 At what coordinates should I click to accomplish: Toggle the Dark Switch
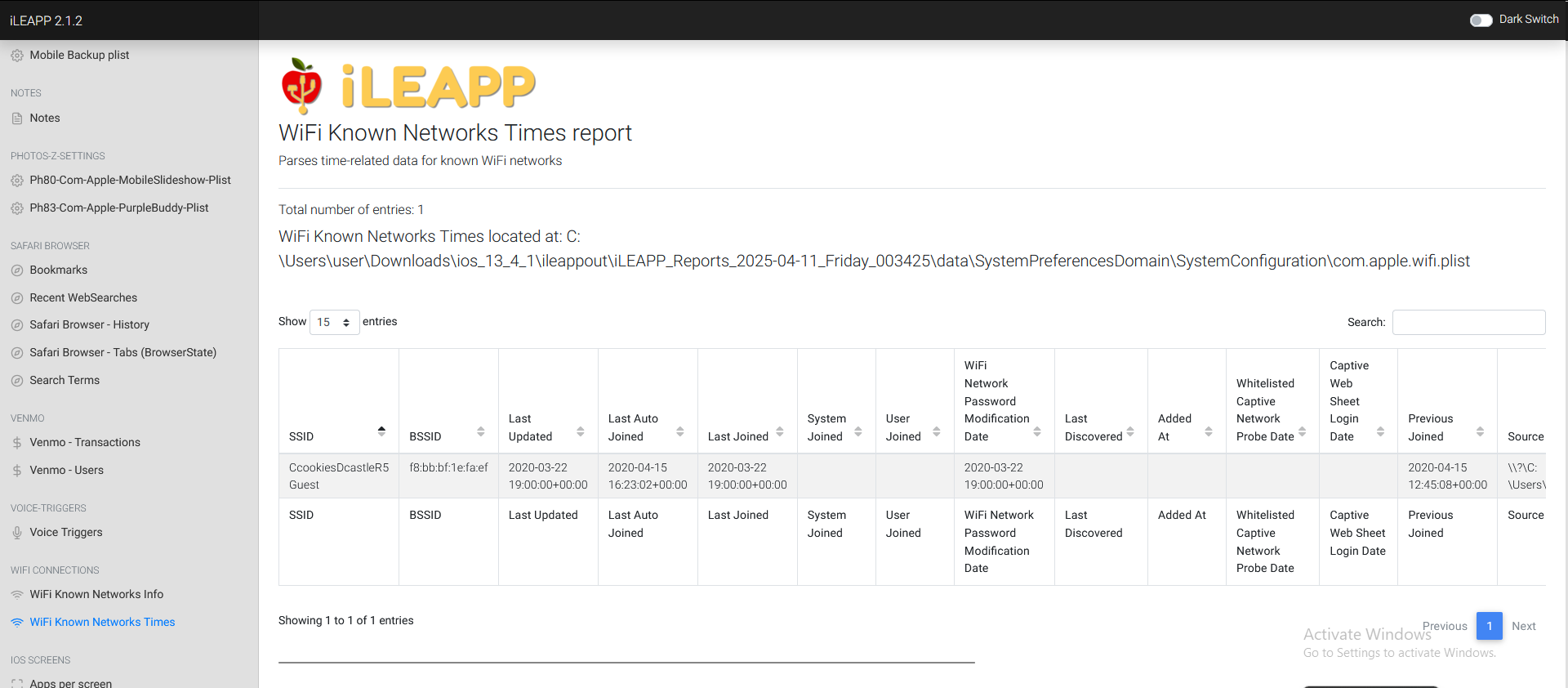(x=1481, y=20)
